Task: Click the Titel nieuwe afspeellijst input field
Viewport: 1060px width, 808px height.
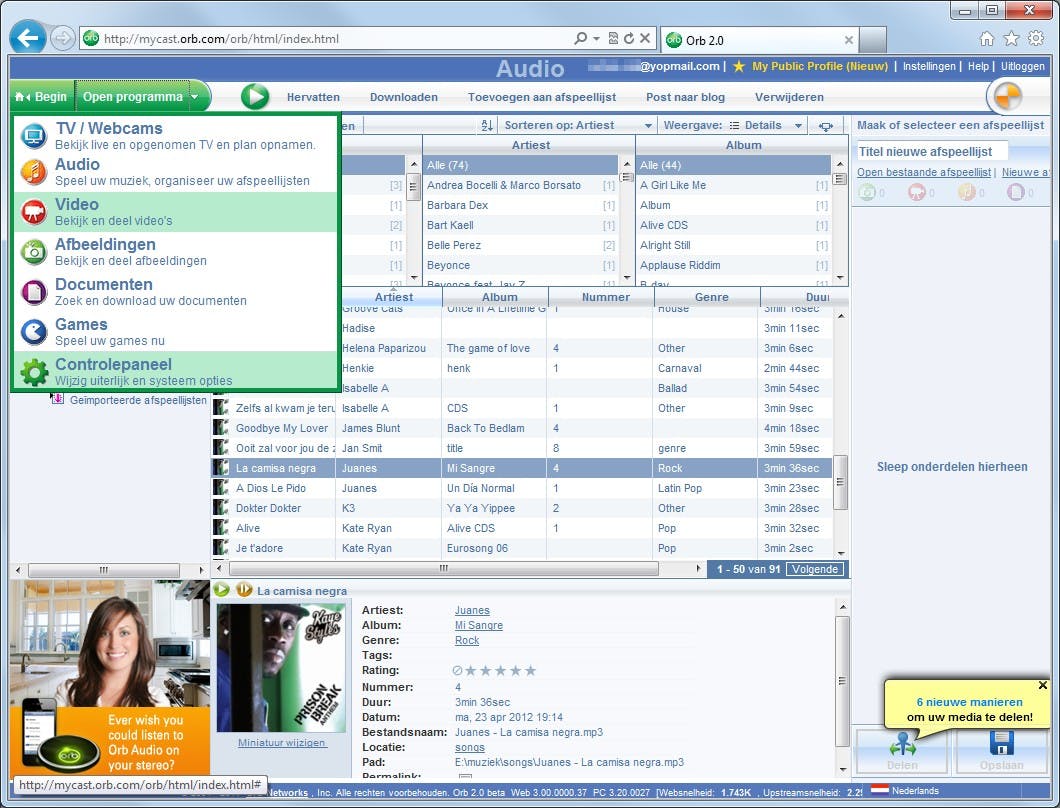Action: click(932, 151)
